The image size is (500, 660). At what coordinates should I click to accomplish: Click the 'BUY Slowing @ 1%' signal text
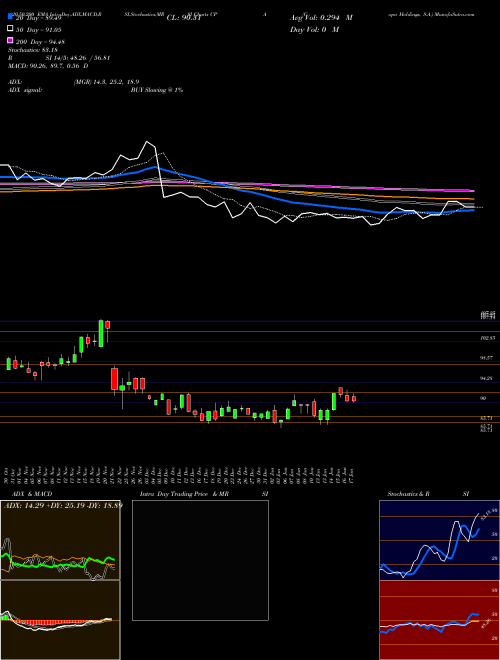click(157, 90)
